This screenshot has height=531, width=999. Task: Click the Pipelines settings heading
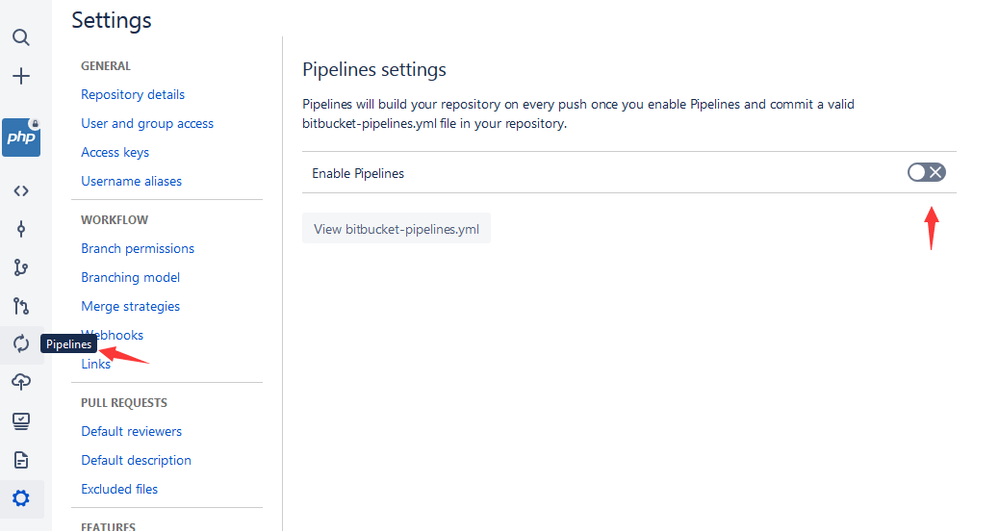(x=374, y=69)
